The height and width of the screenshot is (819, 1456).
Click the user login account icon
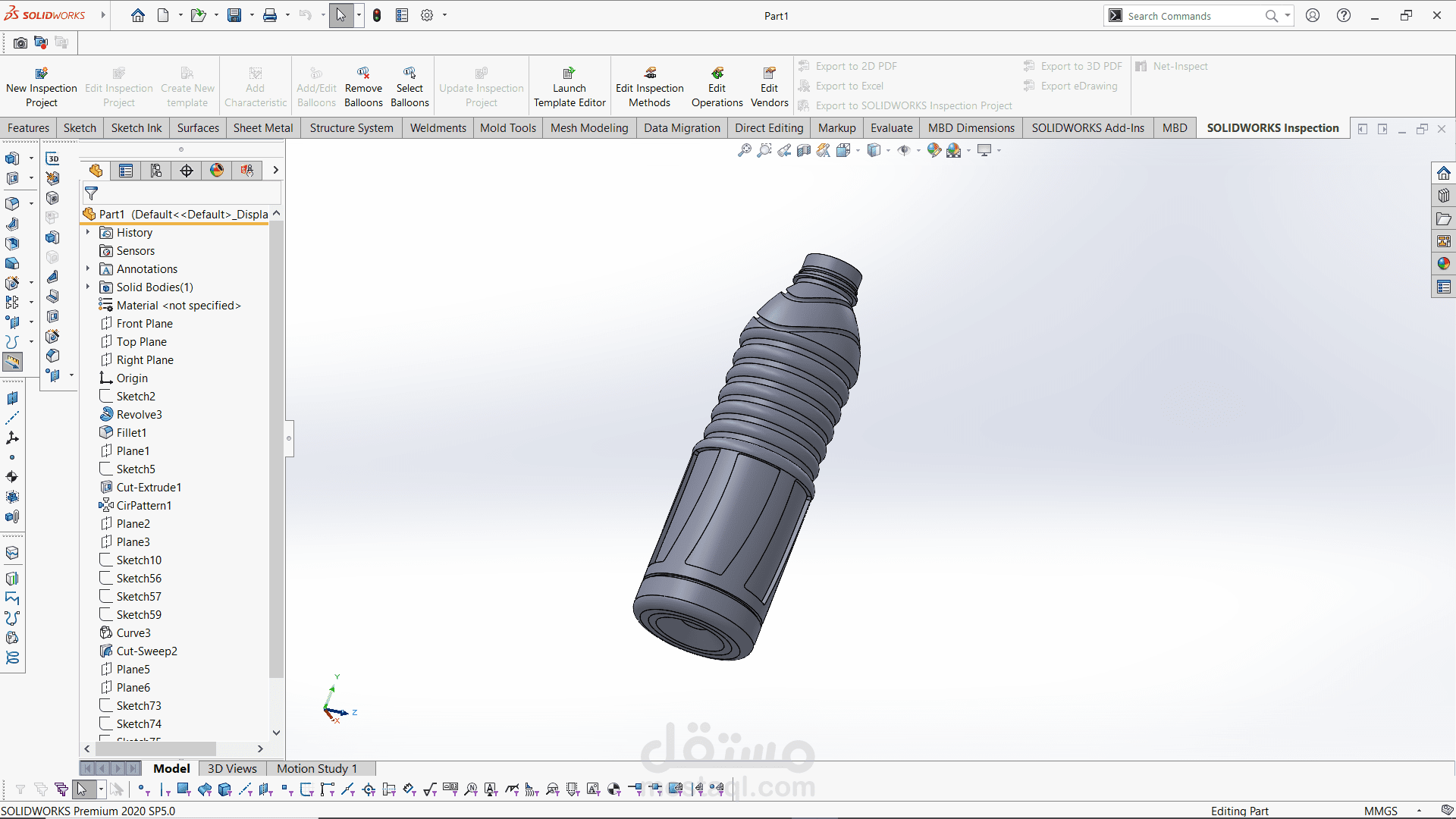1313,15
